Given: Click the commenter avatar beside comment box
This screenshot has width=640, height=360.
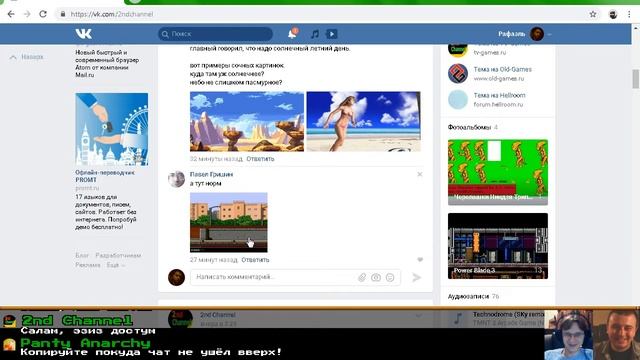Looking at the screenshot, I should pos(176,278).
